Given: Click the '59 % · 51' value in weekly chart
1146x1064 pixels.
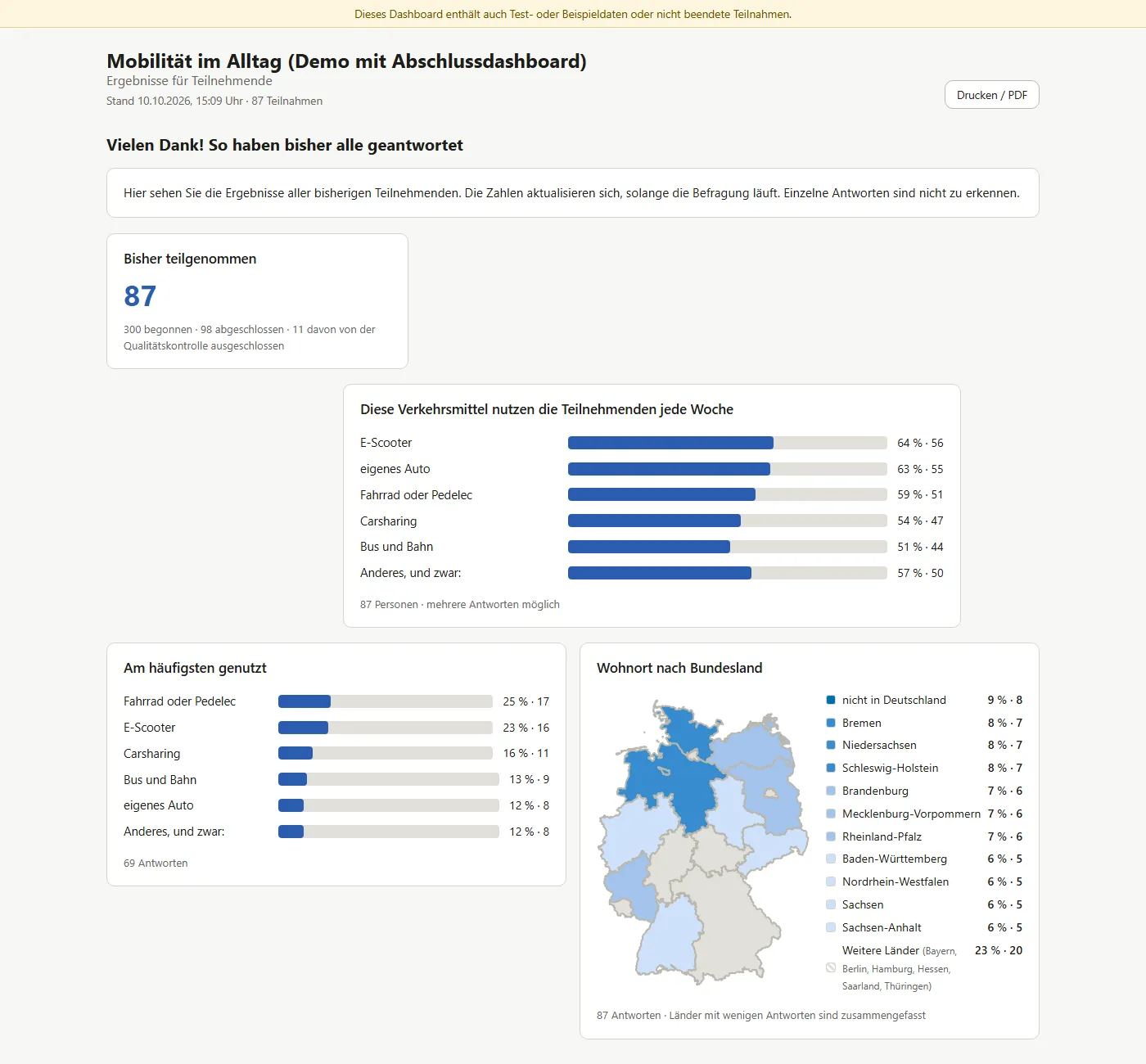Looking at the screenshot, I should click(920, 494).
